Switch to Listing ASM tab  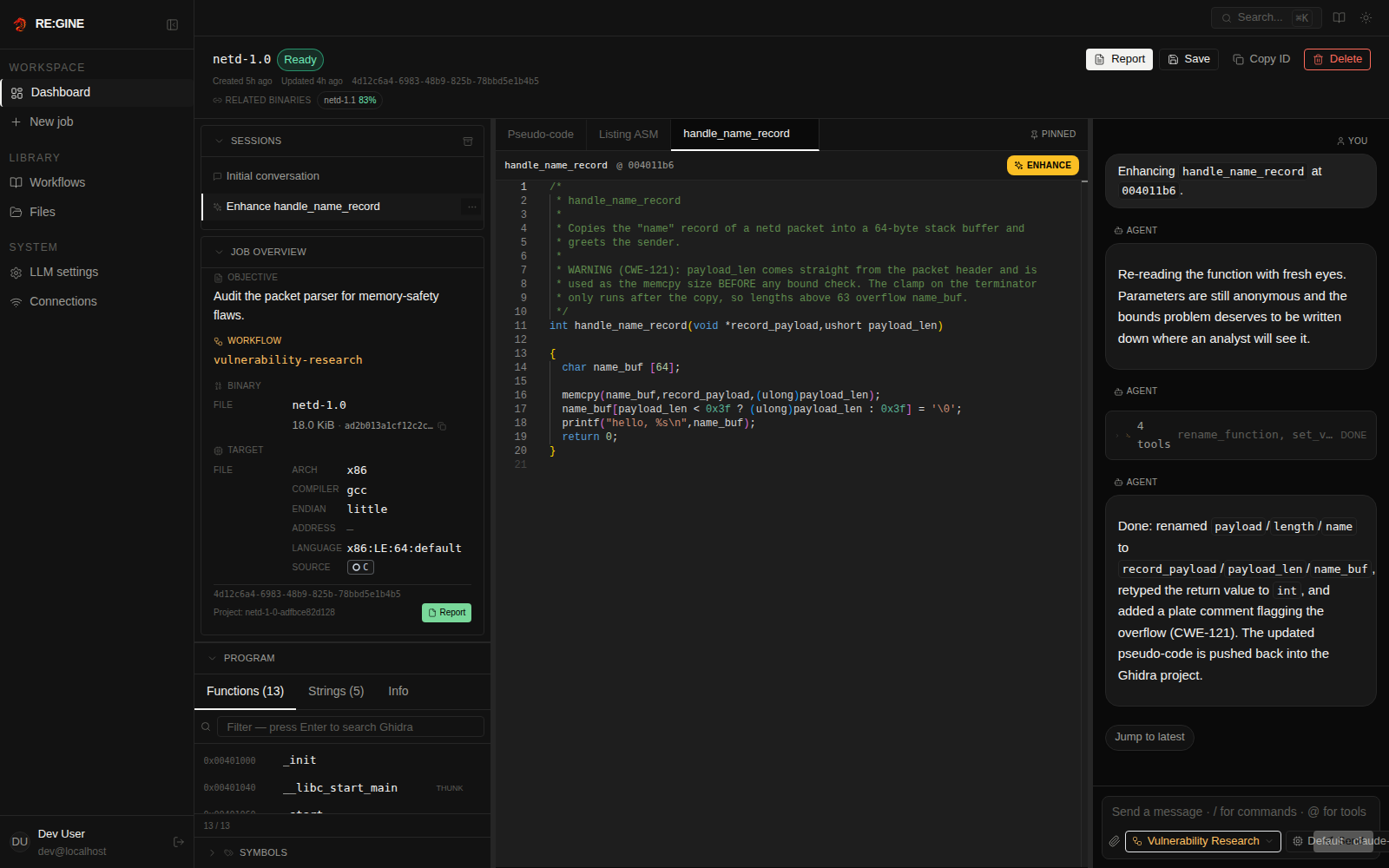point(628,135)
